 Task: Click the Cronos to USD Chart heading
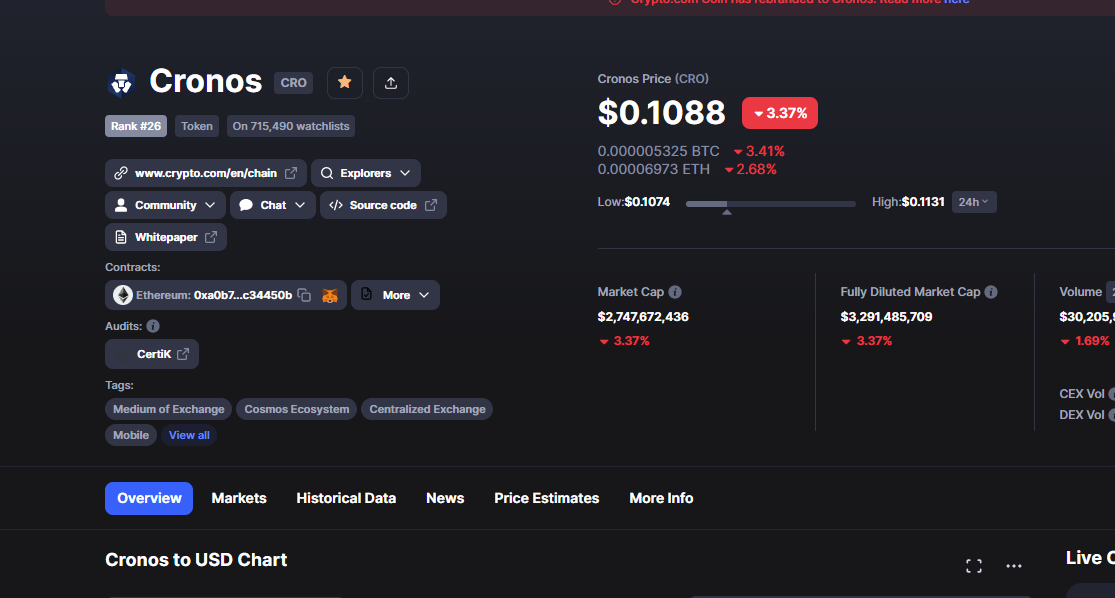(x=196, y=560)
